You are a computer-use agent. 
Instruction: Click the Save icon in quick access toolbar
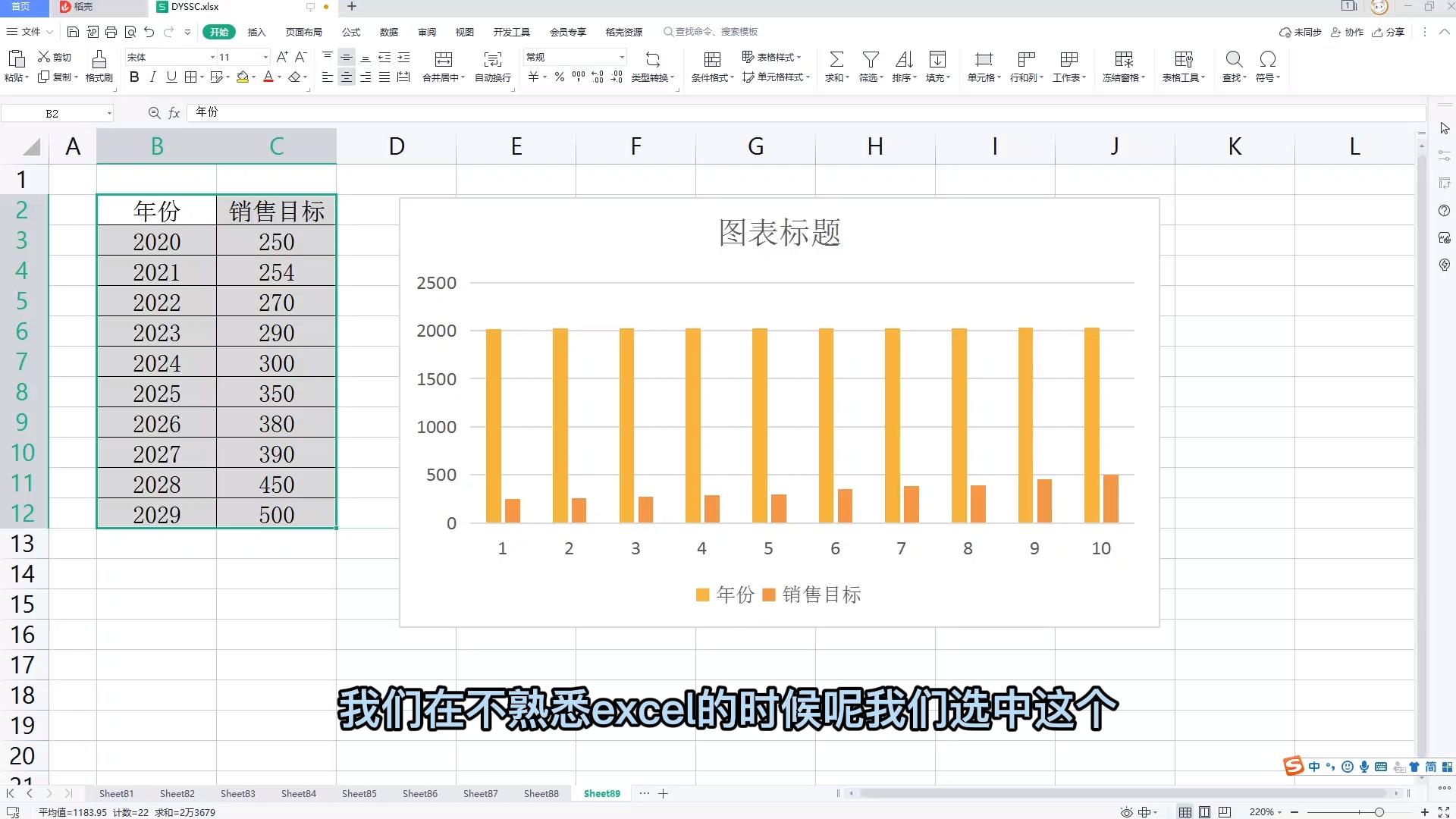click(x=73, y=32)
